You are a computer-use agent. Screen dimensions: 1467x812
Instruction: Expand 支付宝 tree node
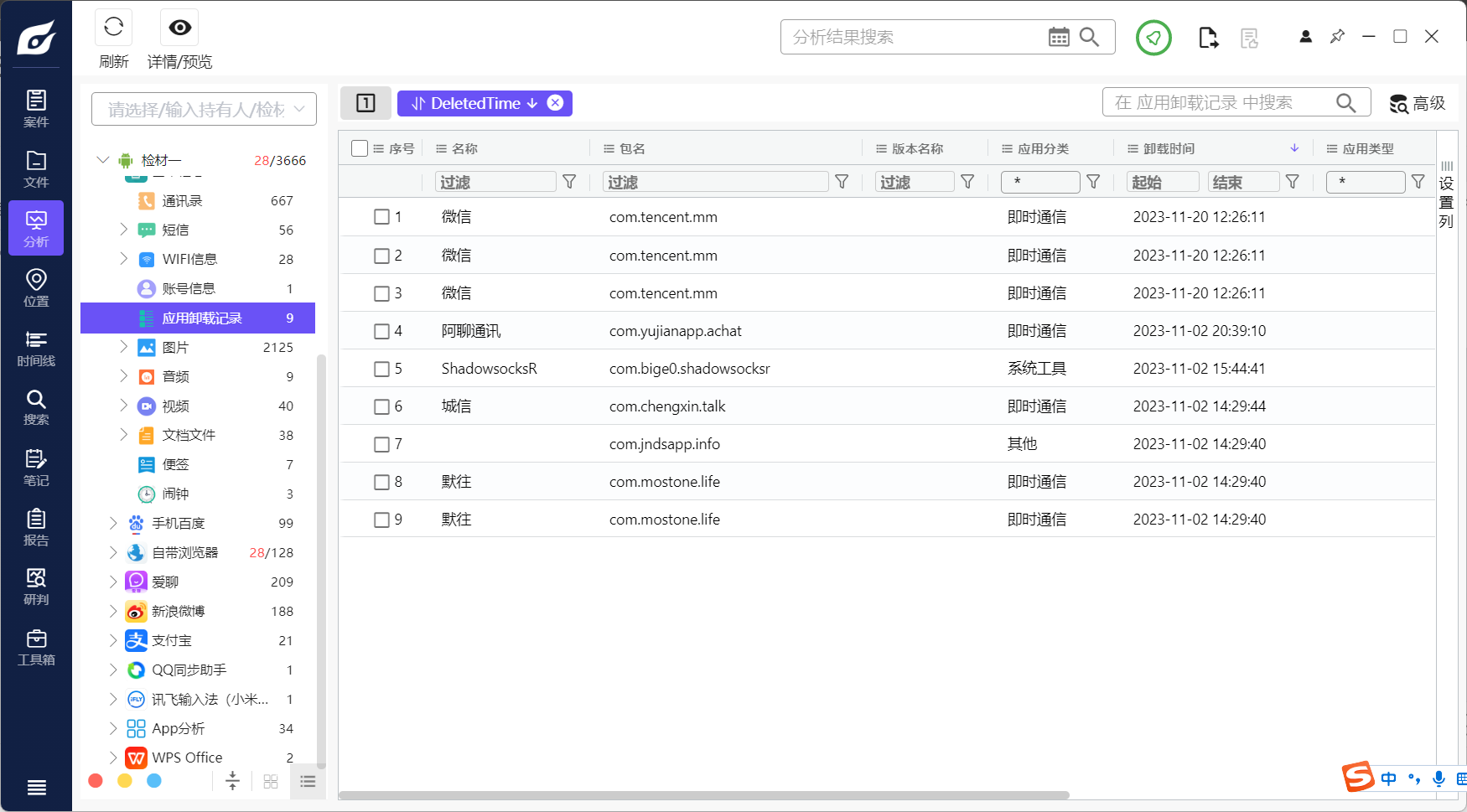[113, 640]
